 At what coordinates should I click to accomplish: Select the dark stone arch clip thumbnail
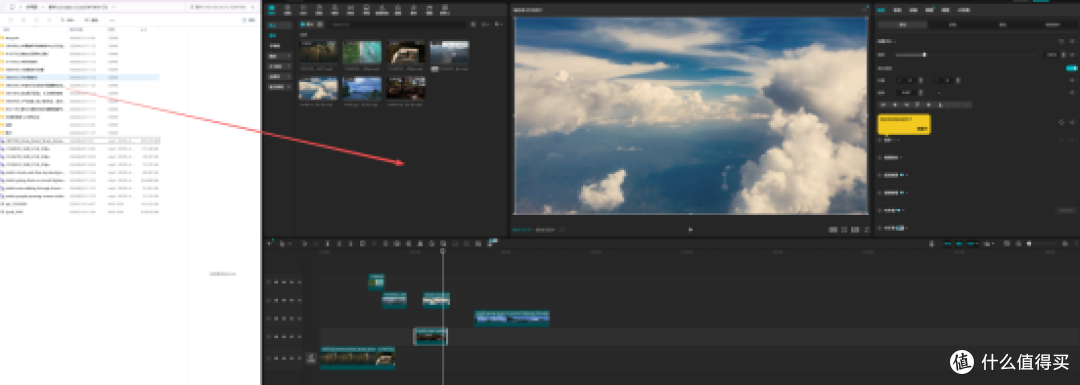pos(405,52)
